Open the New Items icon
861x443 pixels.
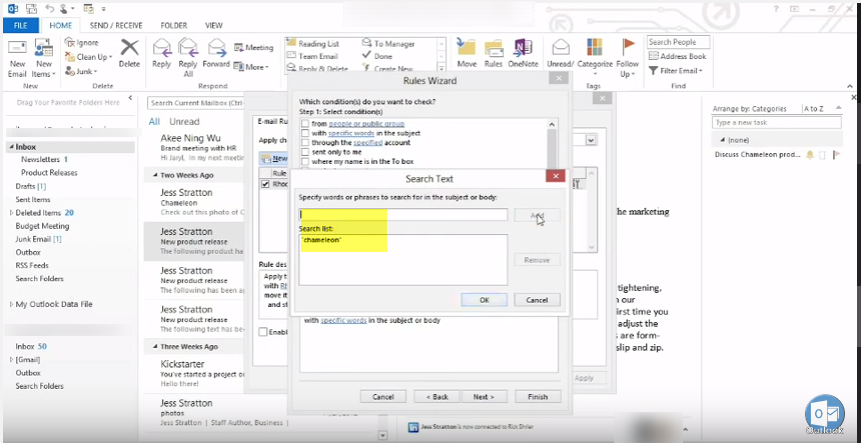click(x=43, y=48)
